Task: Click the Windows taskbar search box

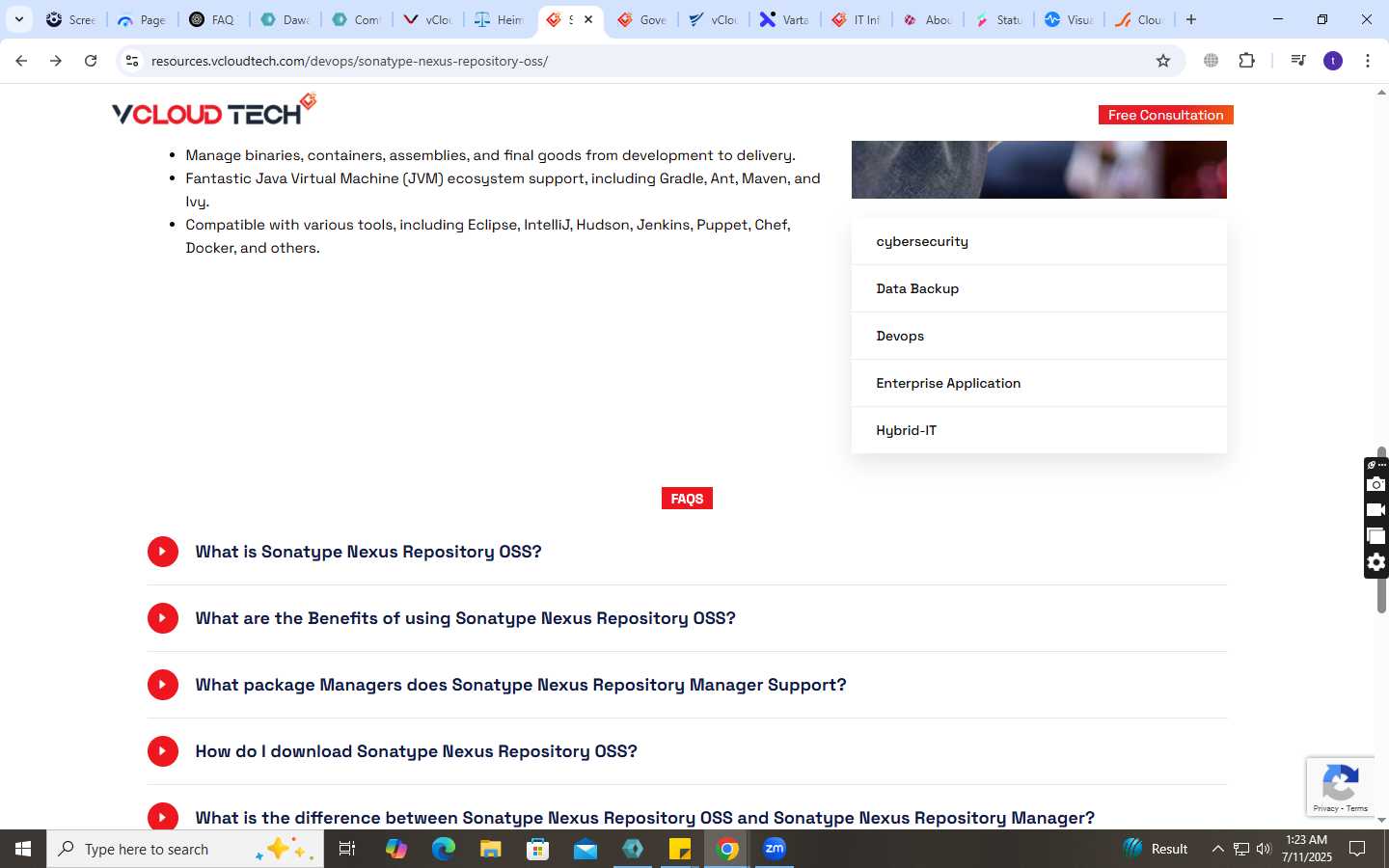Action: 185,849
